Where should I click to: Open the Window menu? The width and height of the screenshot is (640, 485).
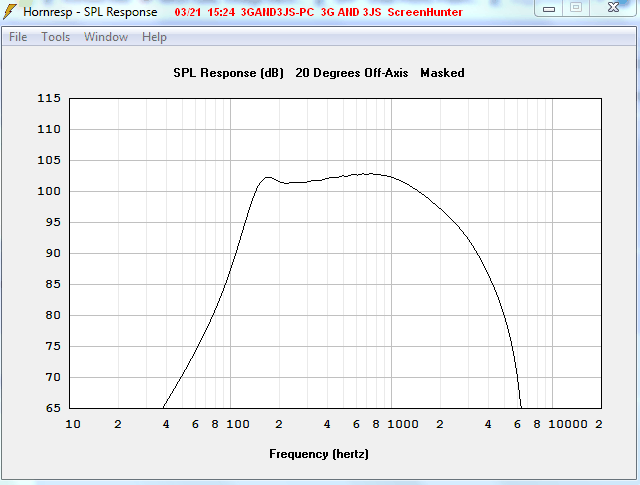pyautogui.click(x=106, y=37)
